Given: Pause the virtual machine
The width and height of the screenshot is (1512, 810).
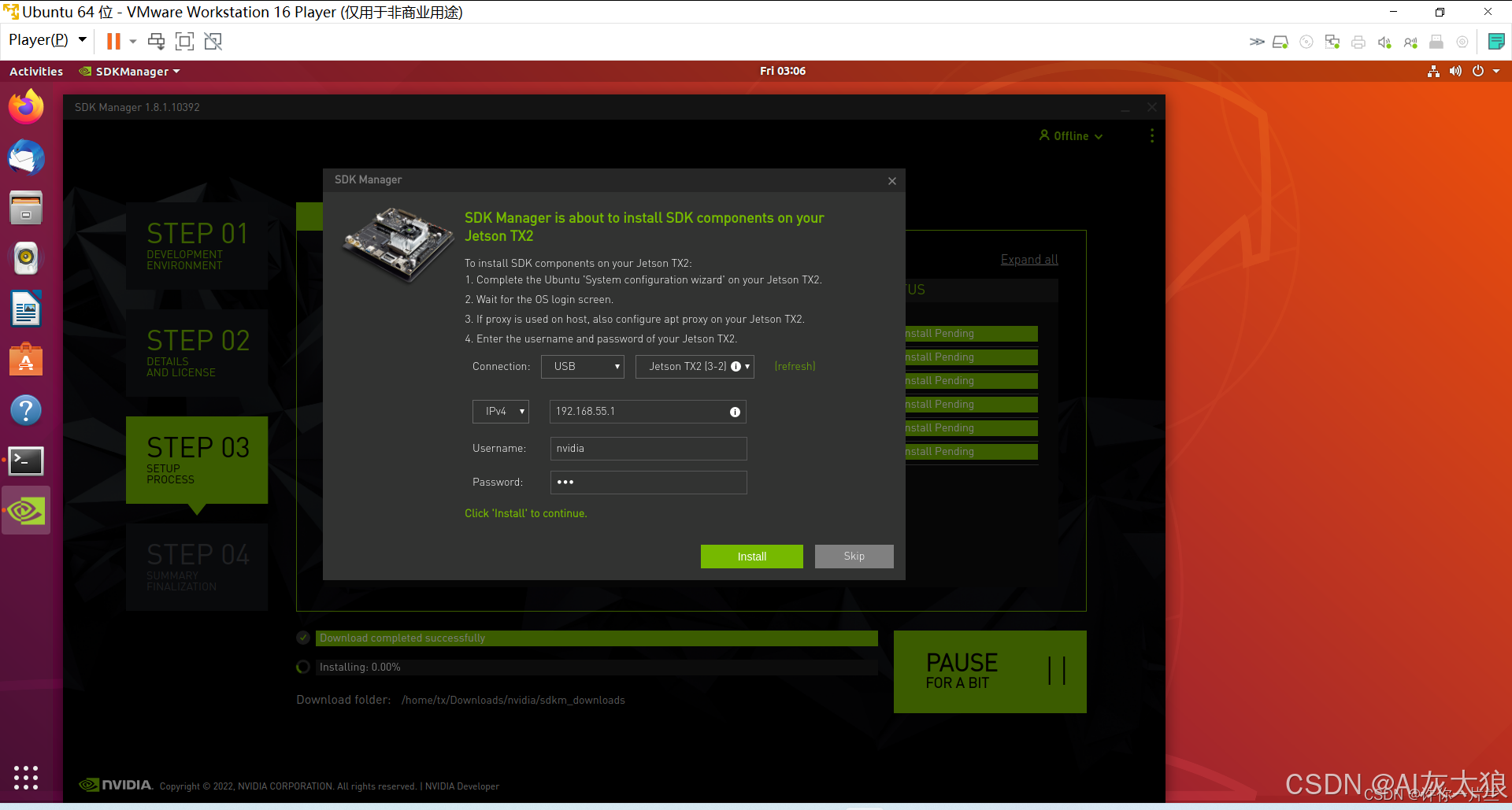Looking at the screenshot, I should (x=113, y=40).
